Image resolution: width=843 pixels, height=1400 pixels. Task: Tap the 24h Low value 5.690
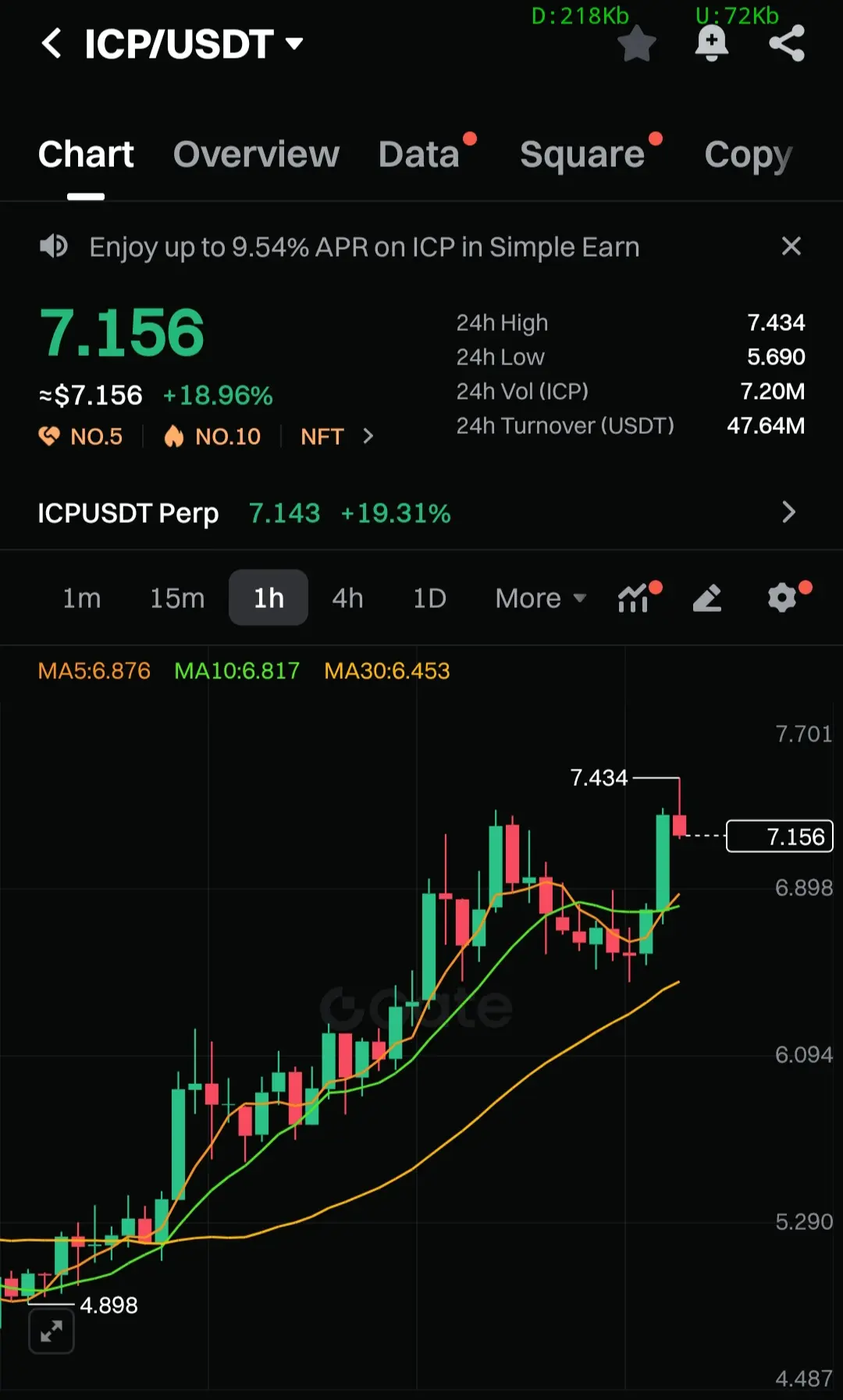tap(776, 357)
